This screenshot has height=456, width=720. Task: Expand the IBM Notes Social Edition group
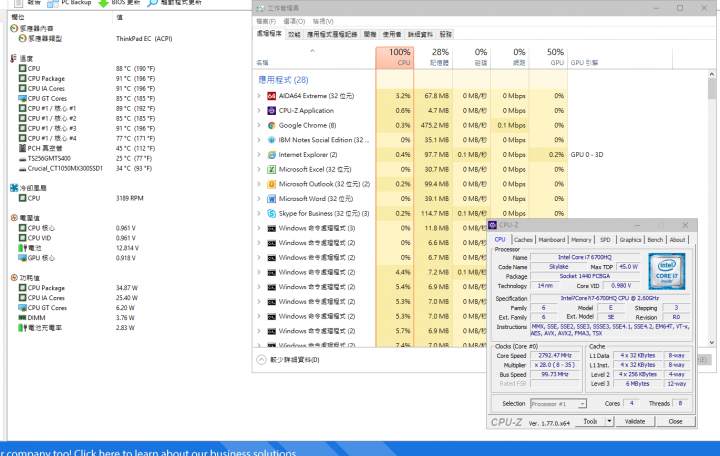pos(259,140)
